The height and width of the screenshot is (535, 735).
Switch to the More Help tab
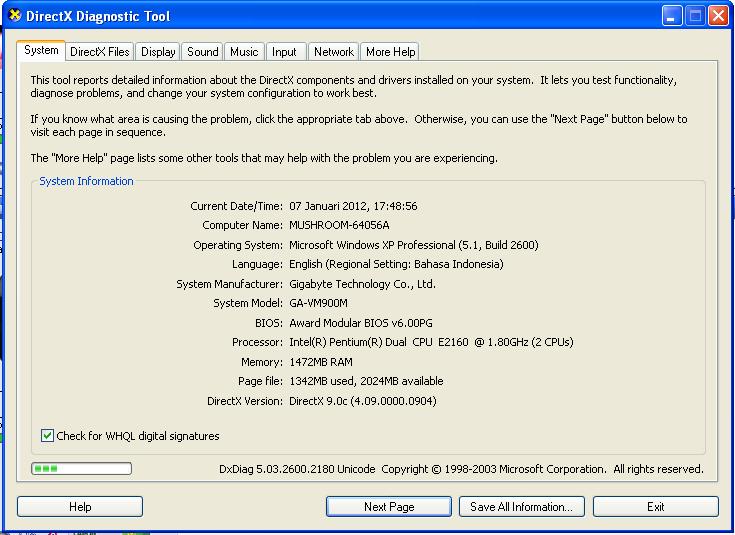[x=390, y=52]
